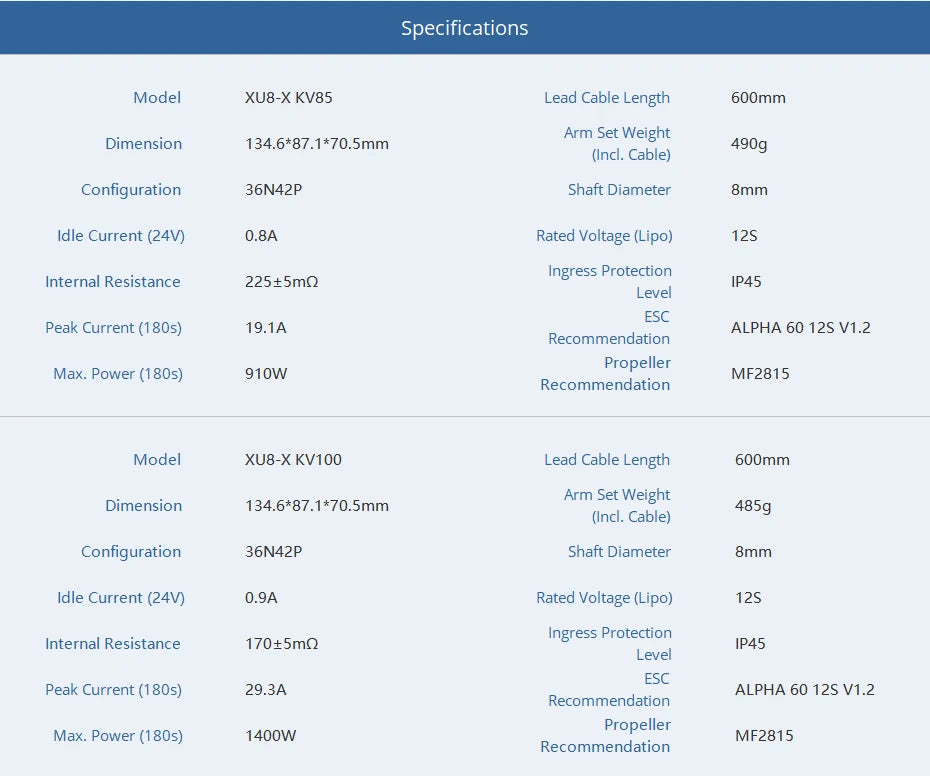Click the 910W max power value
Viewport: 930px width, 776px height.
tap(266, 374)
